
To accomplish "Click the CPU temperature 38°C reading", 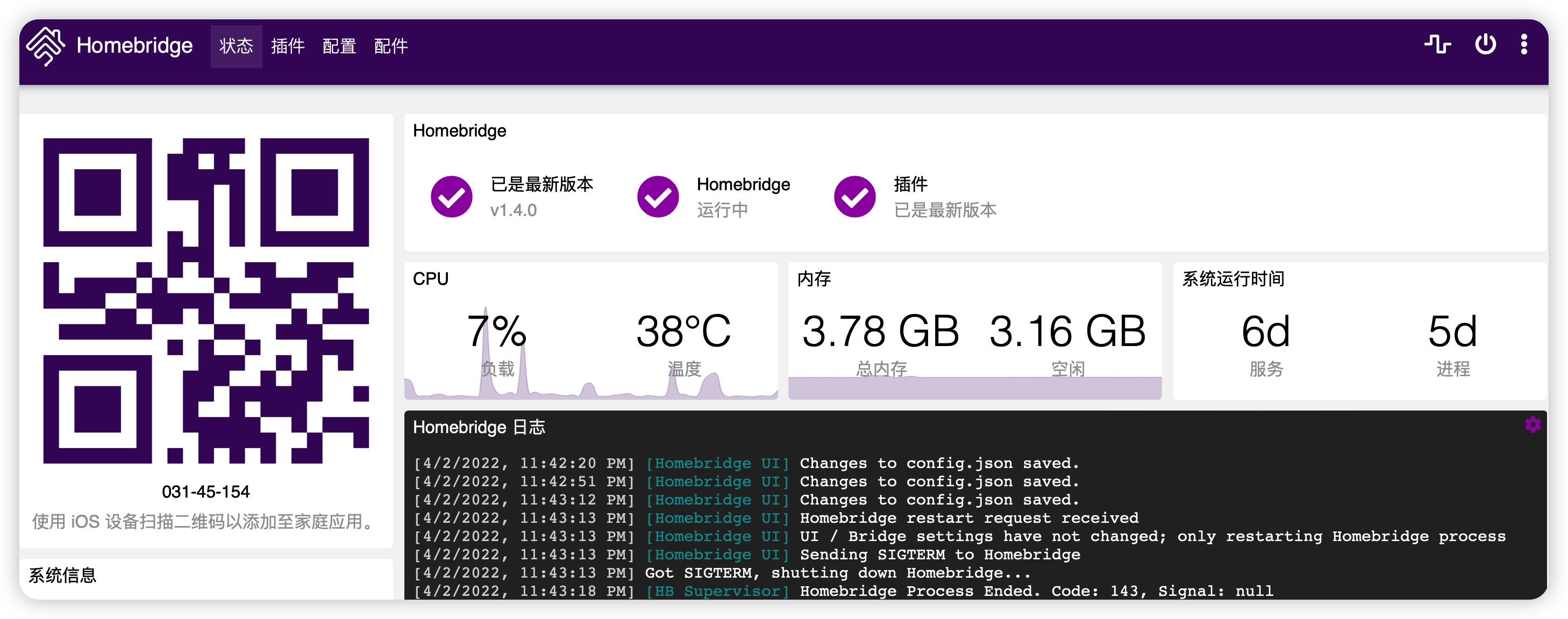I will (683, 332).
